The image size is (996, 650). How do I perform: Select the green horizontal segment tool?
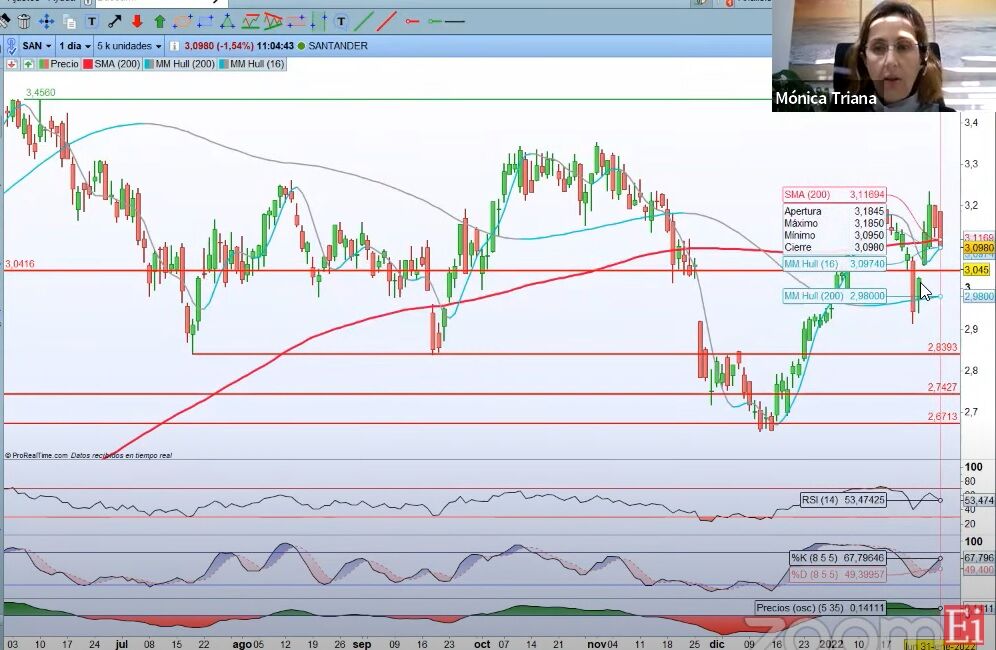[x=434, y=22]
